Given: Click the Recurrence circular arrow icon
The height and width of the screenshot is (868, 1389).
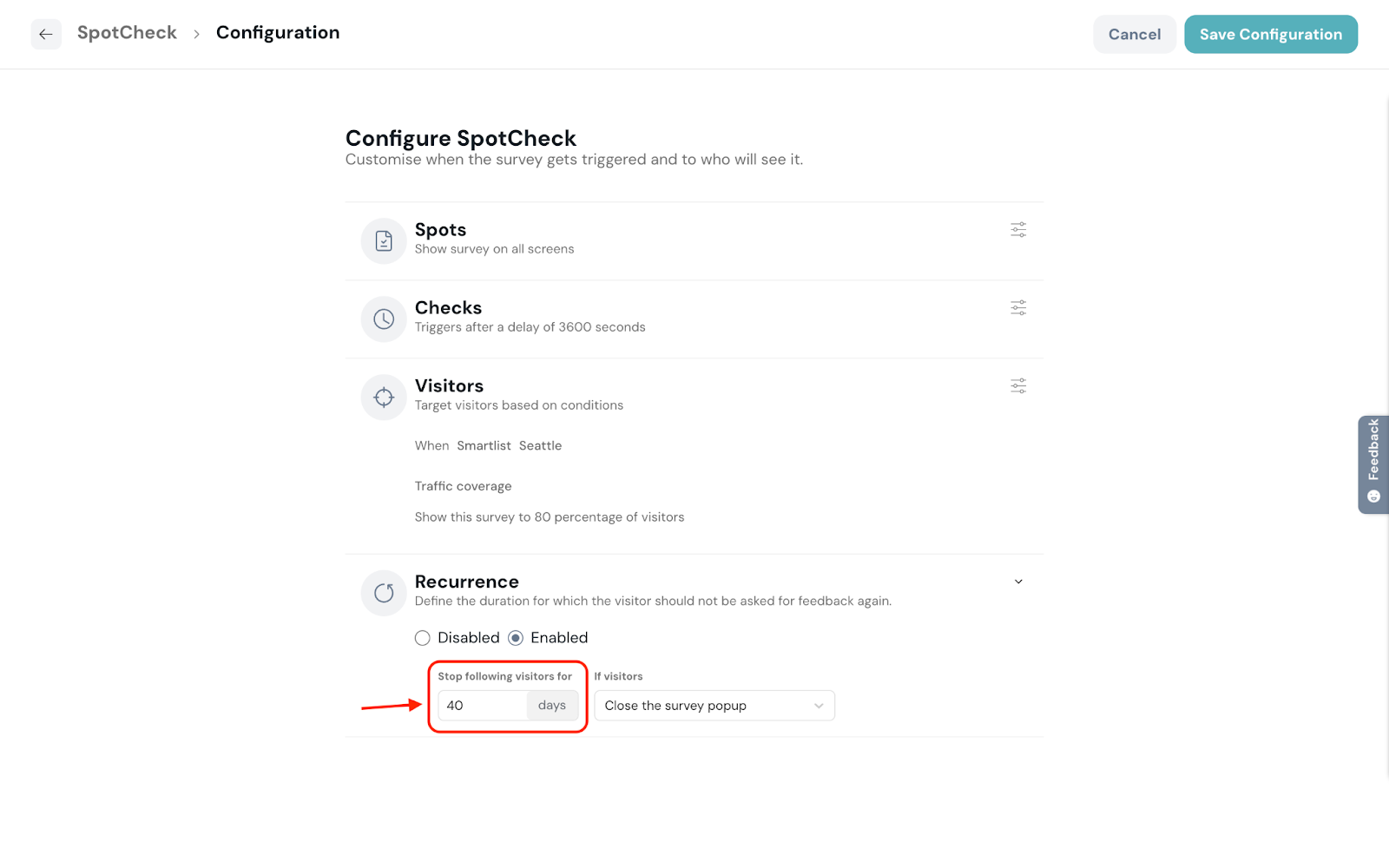Looking at the screenshot, I should (x=384, y=593).
